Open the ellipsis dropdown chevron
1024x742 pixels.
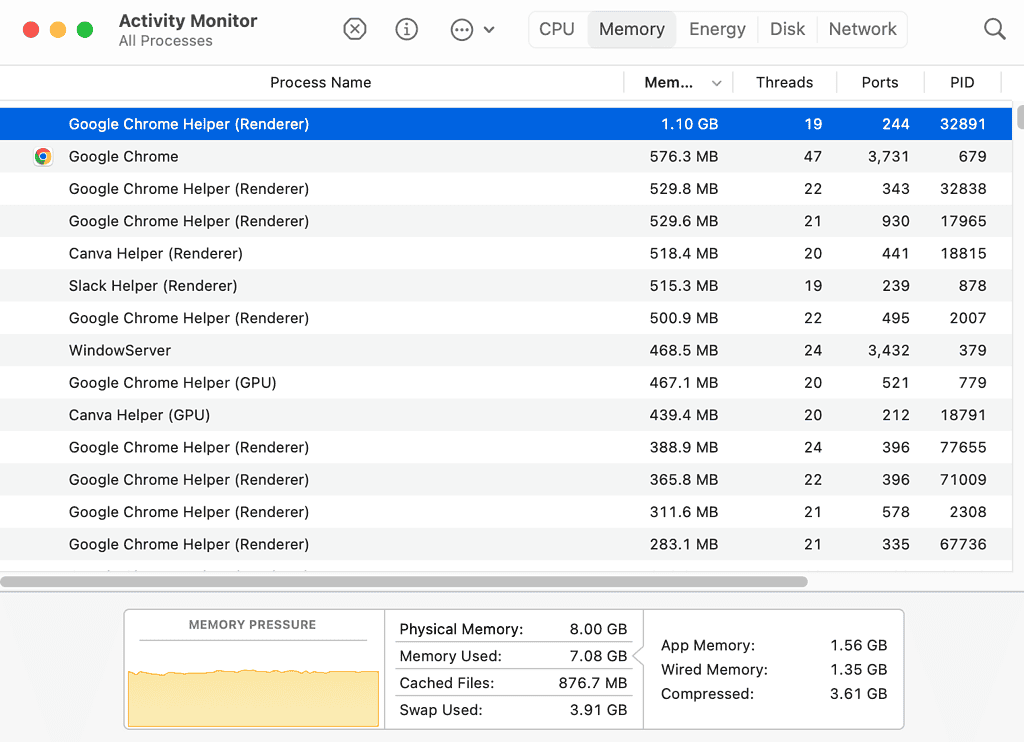[487, 29]
